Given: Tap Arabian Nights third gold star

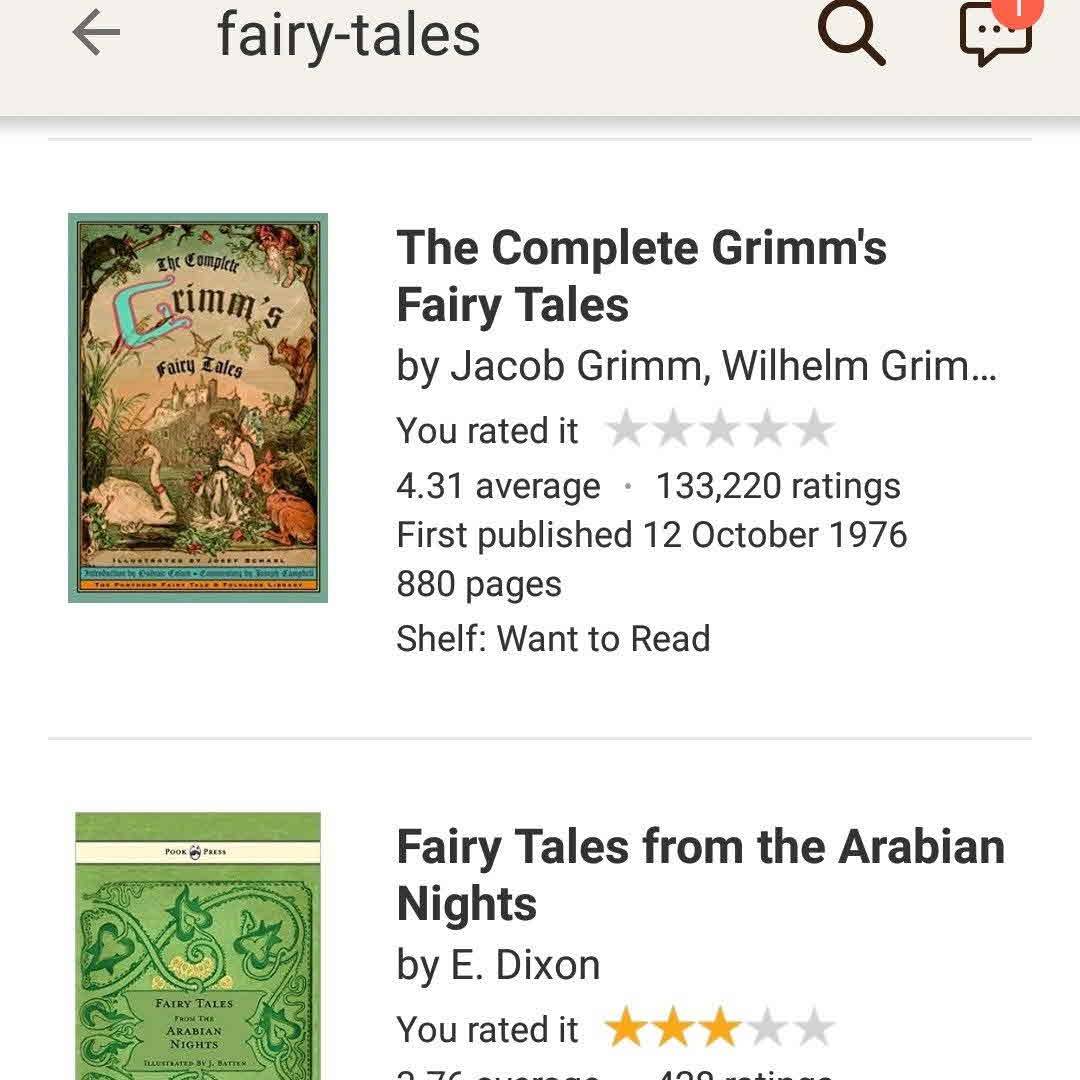Looking at the screenshot, I should pyautogui.click(x=720, y=1027).
